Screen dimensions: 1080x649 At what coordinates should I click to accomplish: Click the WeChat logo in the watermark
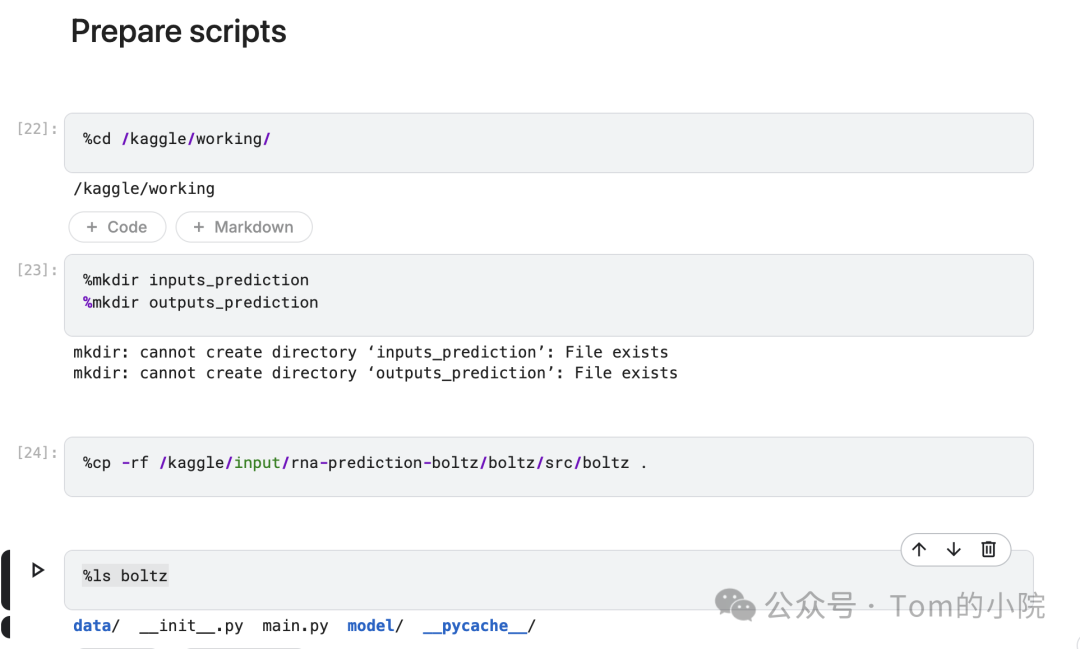[x=735, y=605]
